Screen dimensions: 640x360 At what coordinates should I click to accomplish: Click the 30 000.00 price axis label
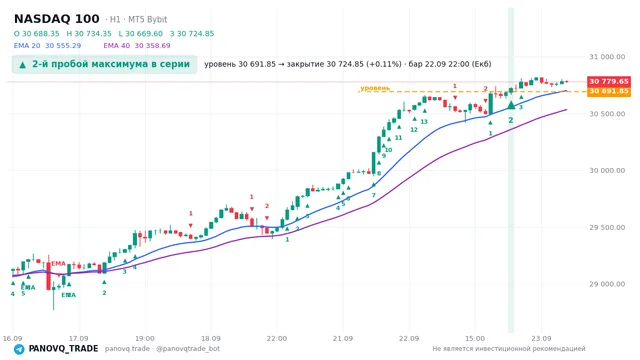[x=607, y=170]
